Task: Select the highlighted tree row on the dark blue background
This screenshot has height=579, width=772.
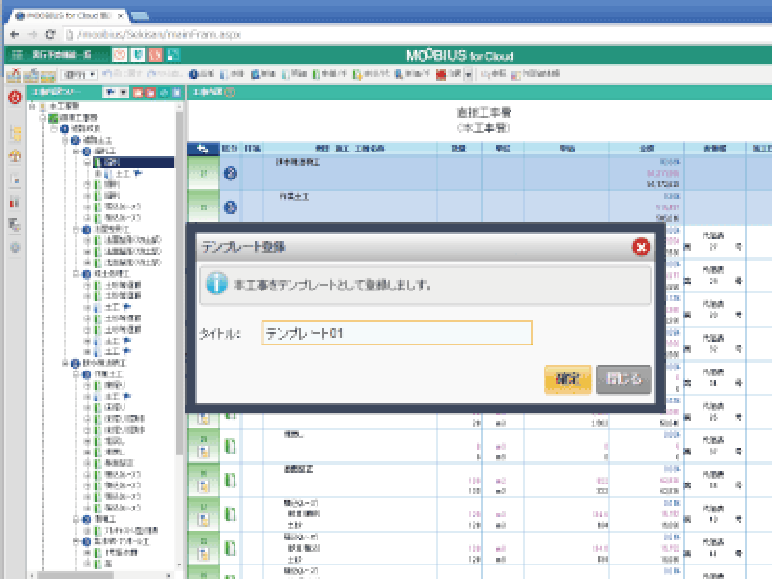Action: pyautogui.click(x=133, y=162)
